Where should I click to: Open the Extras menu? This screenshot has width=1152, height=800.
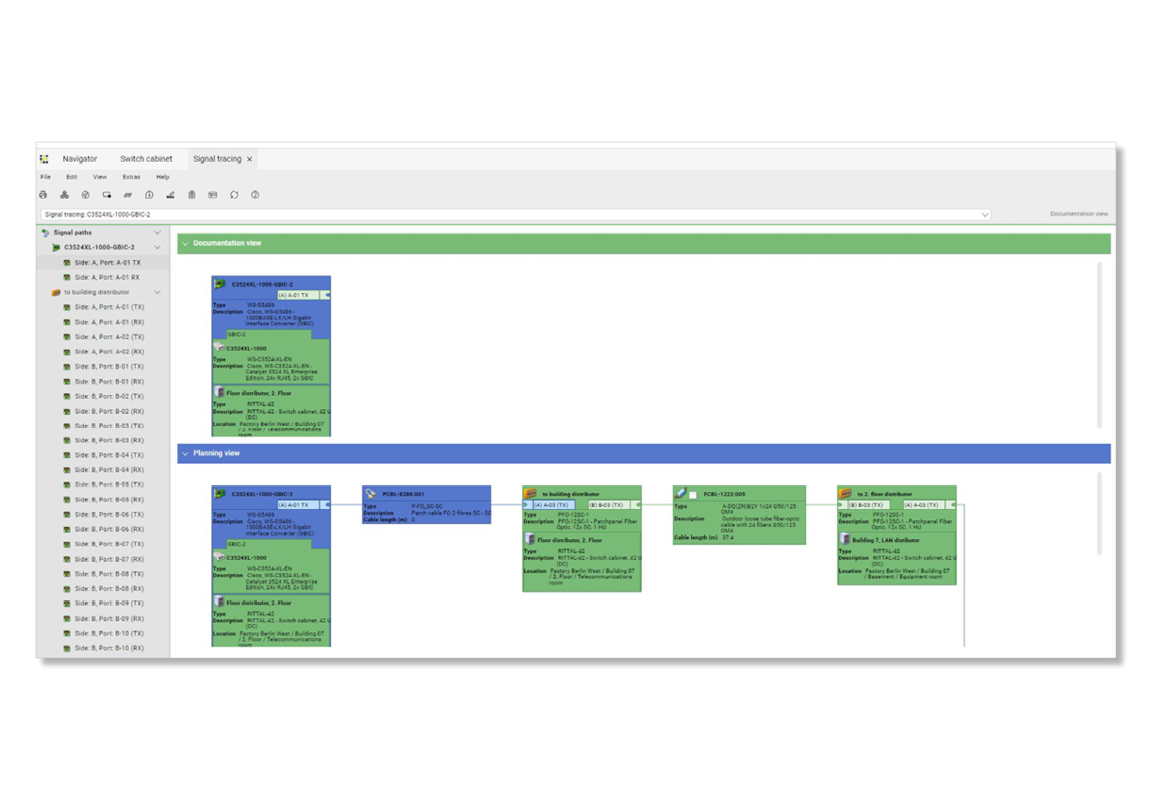pyautogui.click(x=131, y=177)
